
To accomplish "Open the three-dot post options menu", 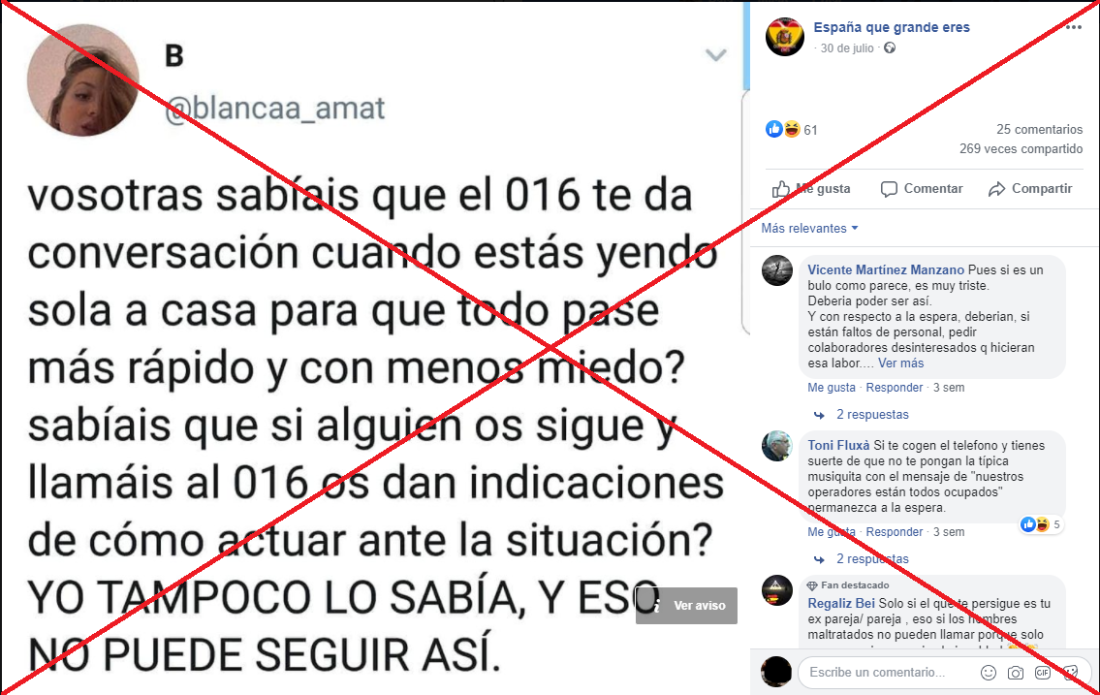I will coord(1073,27).
